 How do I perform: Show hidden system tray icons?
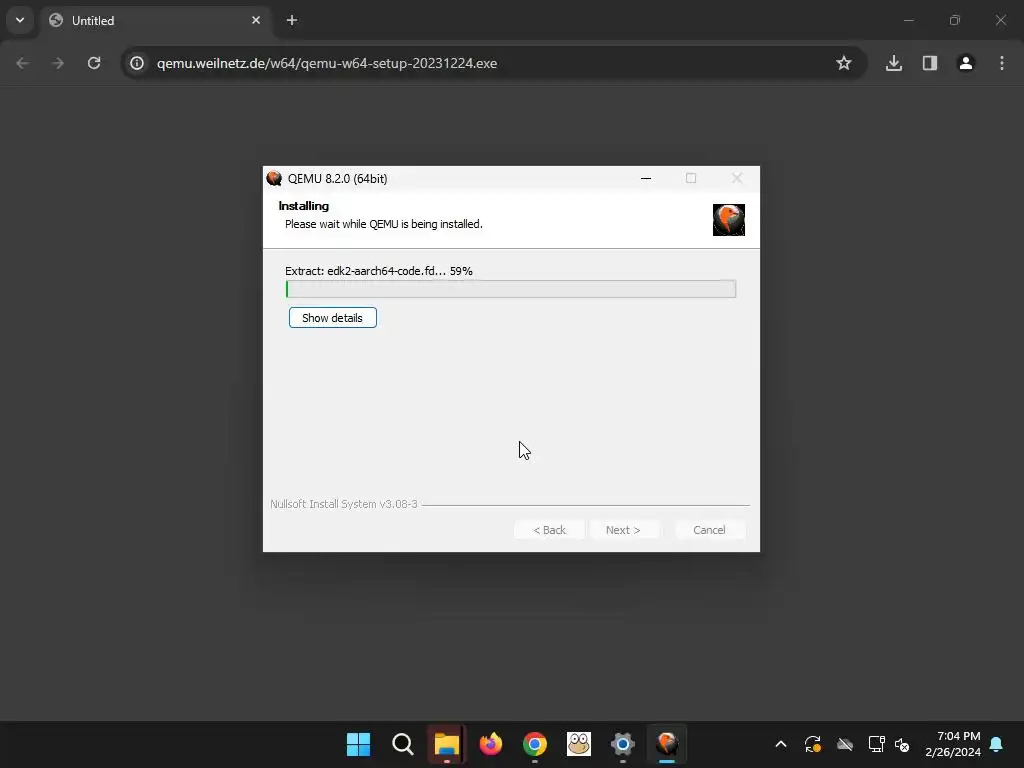[x=780, y=744]
